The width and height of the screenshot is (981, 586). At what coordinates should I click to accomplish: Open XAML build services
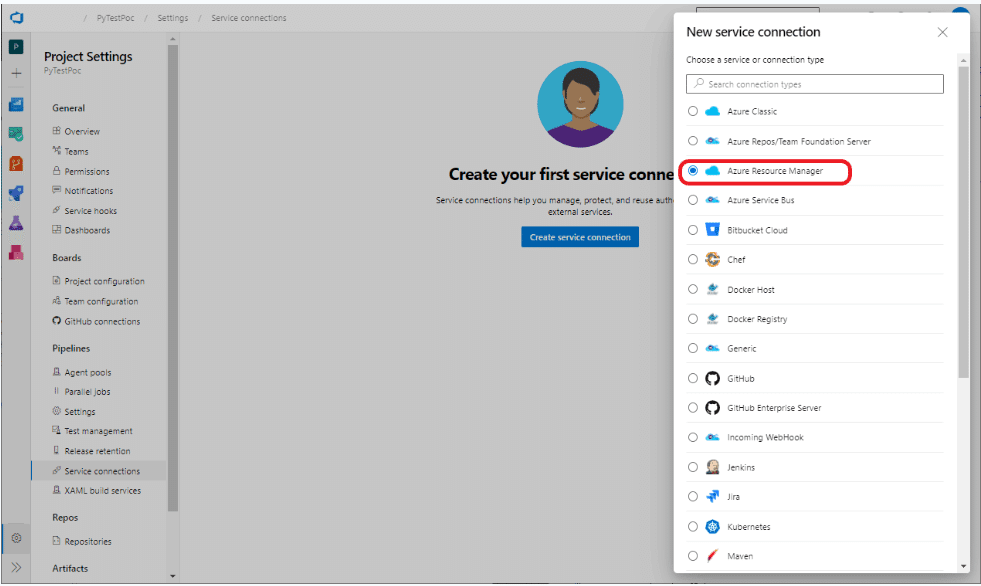point(102,491)
